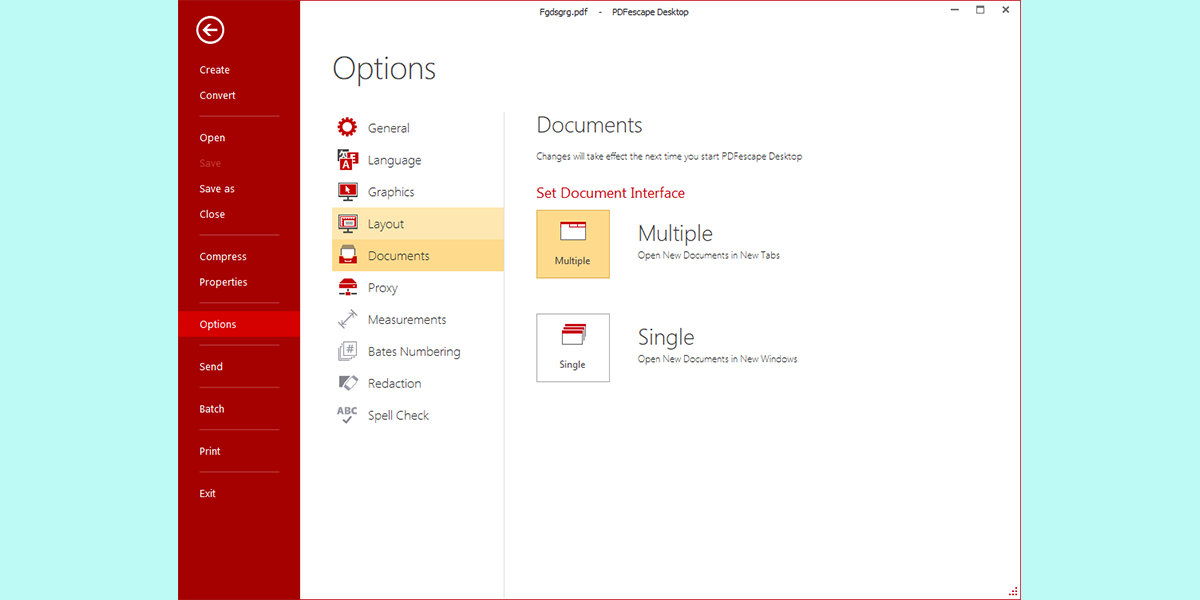Select Save as in sidebar

(x=217, y=189)
